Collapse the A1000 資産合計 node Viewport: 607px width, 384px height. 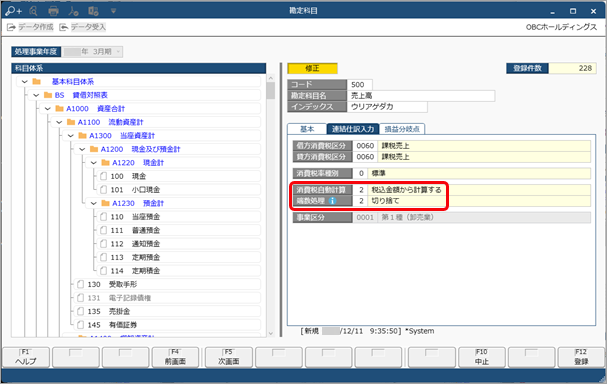(48, 109)
